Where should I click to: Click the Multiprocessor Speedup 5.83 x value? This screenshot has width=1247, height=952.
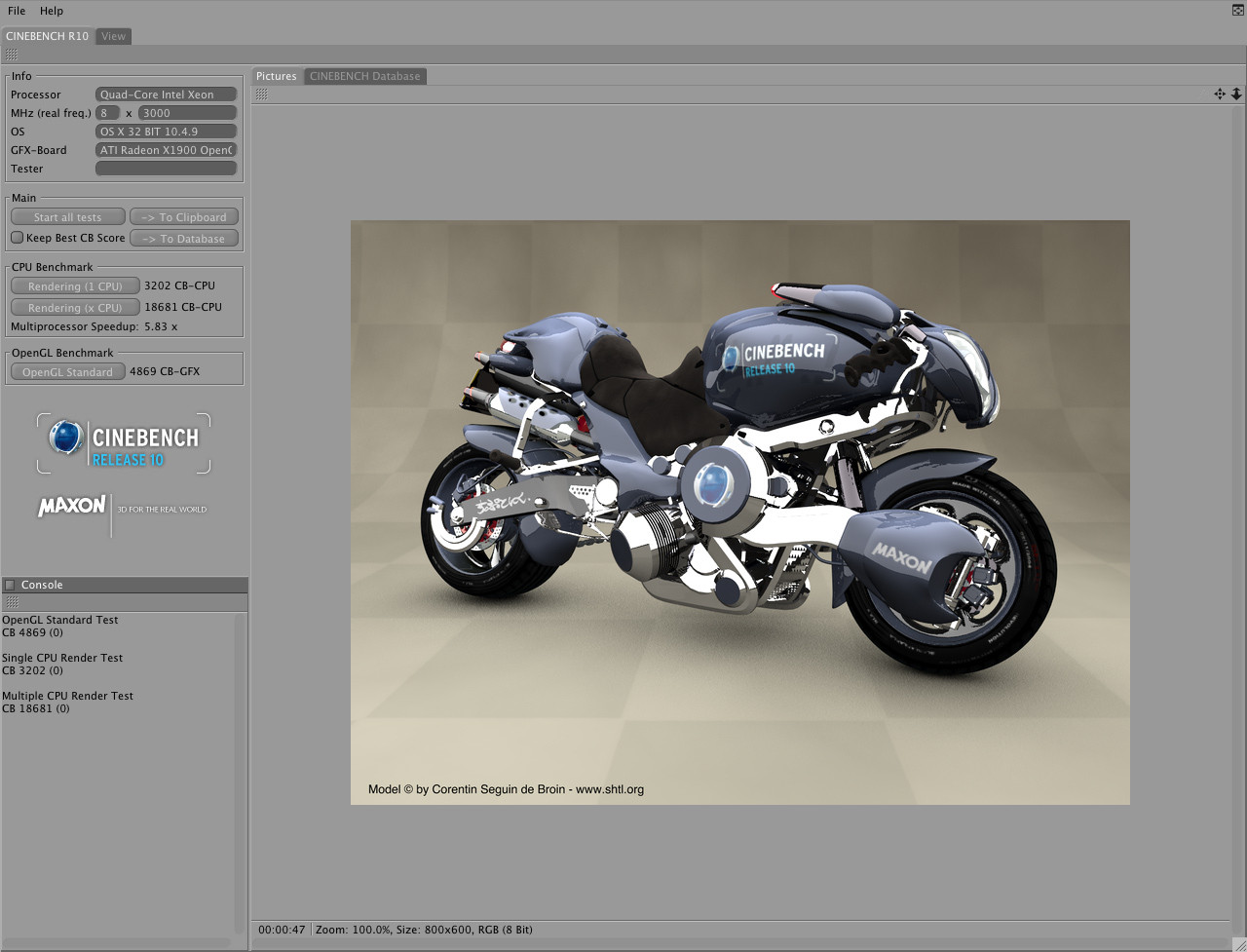coord(161,326)
